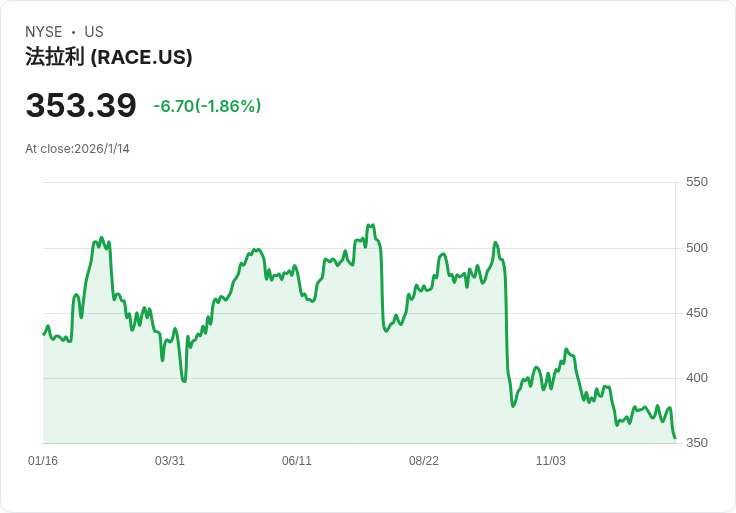Screen dimensions: 736x513
Task: Click the 450 price level label
Action: (696, 313)
